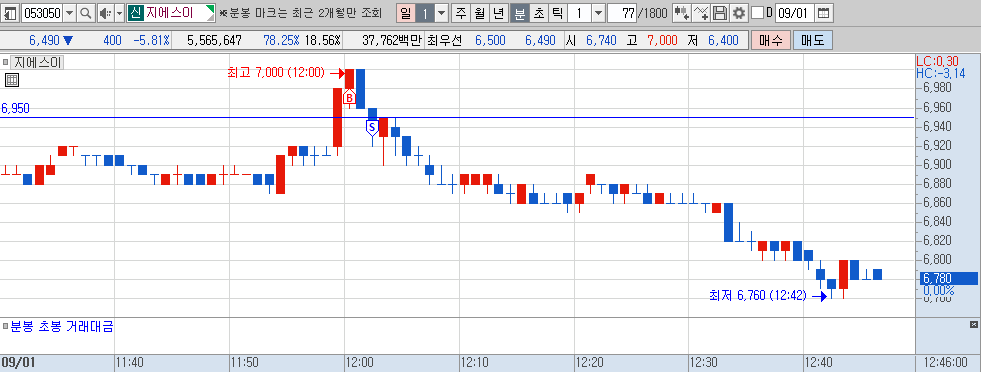This screenshot has width=981, height=372.
Task: Switch to 월 (monthly) chart
Action: pos(480,13)
